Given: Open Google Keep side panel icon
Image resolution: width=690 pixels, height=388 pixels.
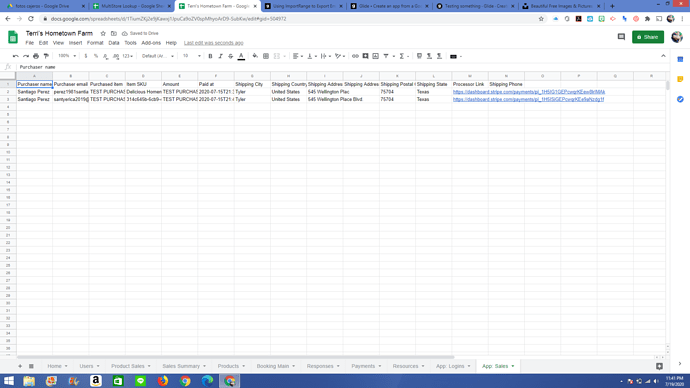Looking at the screenshot, I should click(680, 79).
